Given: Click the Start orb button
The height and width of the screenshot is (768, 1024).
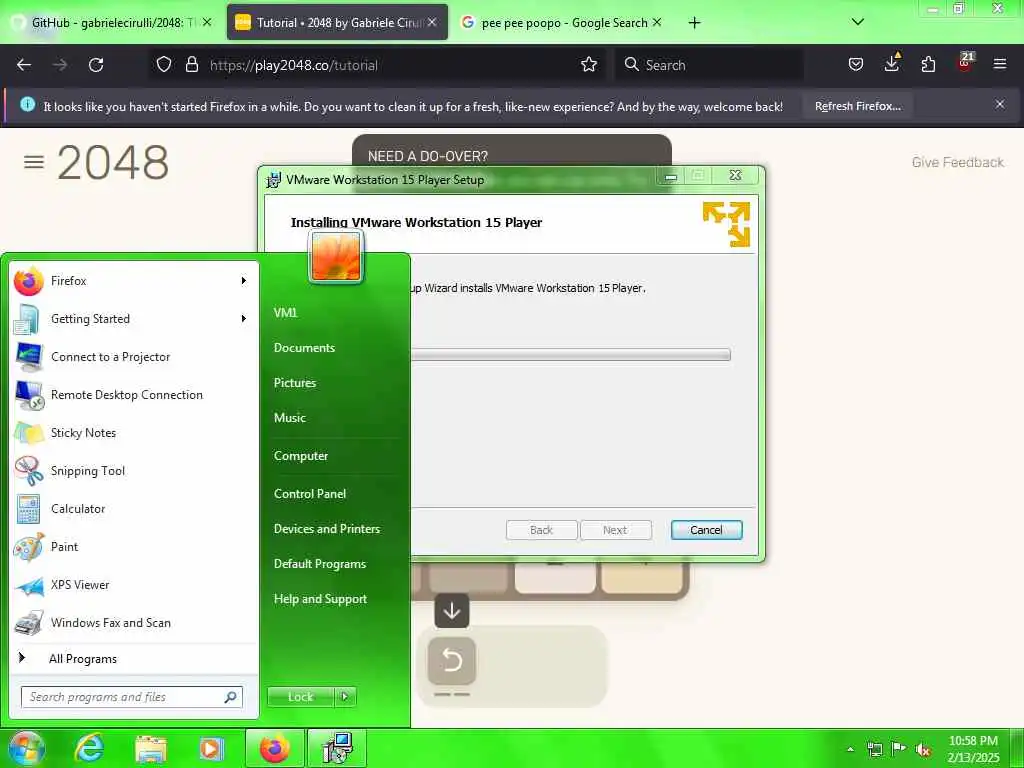Looking at the screenshot, I should pos(27,748).
